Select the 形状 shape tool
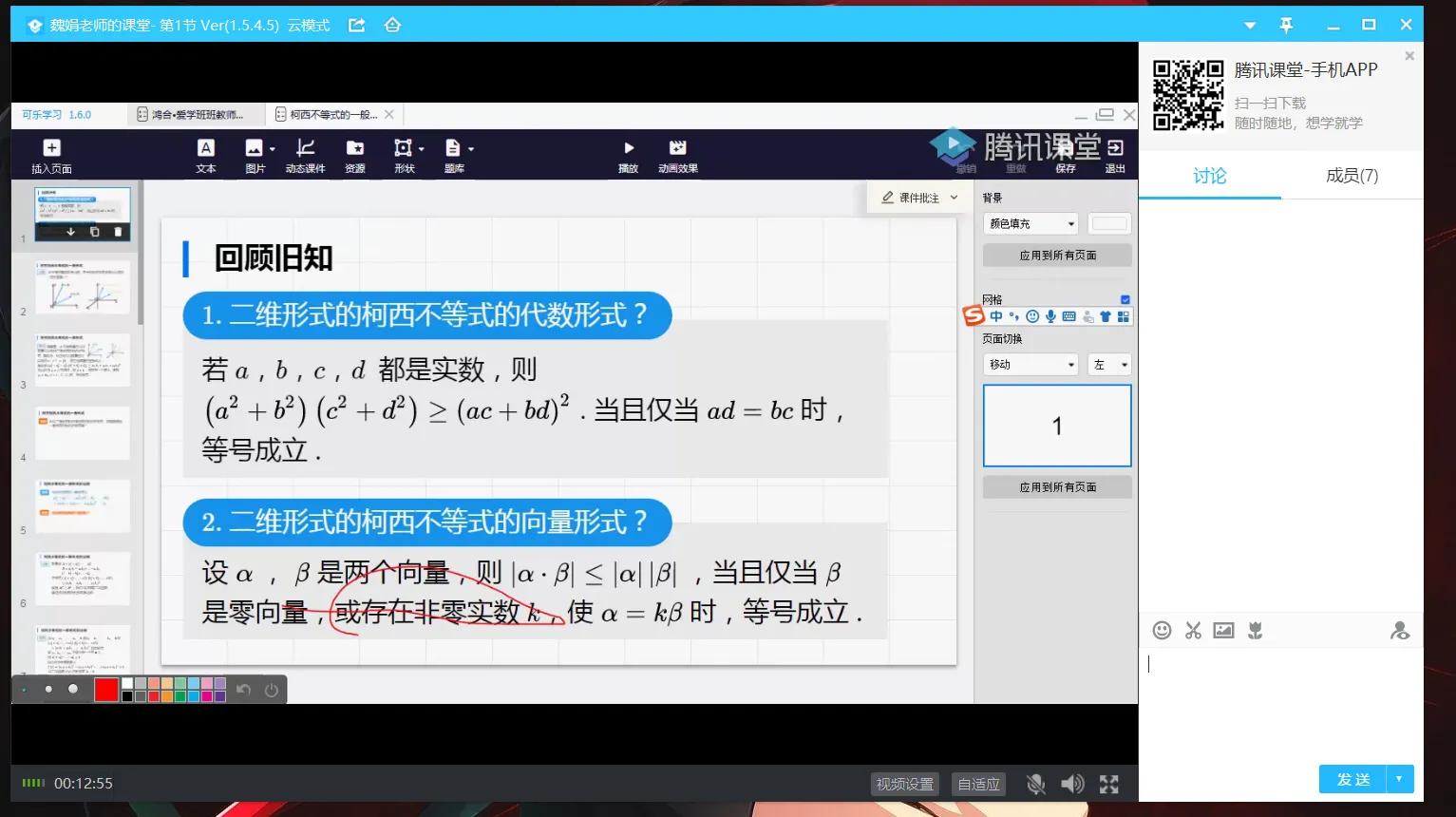Viewport: 1456px width, 817px height. click(404, 154)
